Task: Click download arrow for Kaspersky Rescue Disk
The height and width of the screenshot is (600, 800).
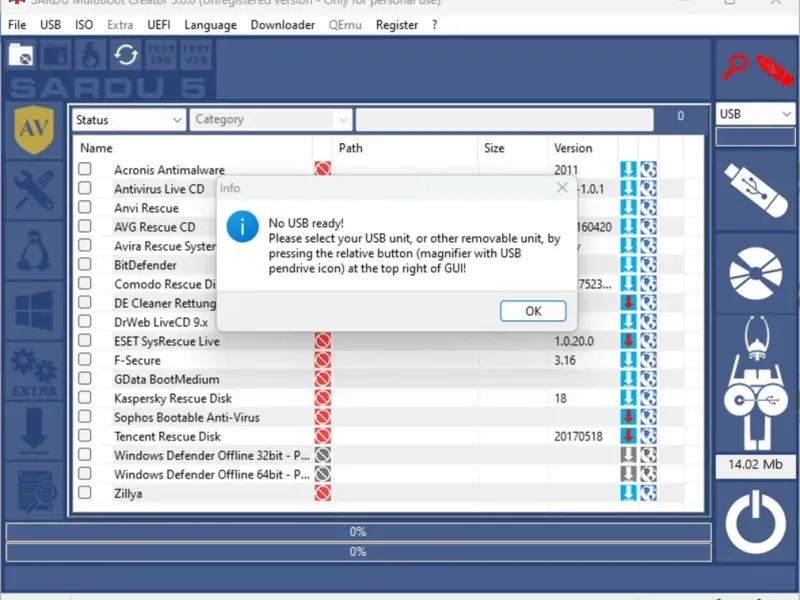Action: pos(628,398)
